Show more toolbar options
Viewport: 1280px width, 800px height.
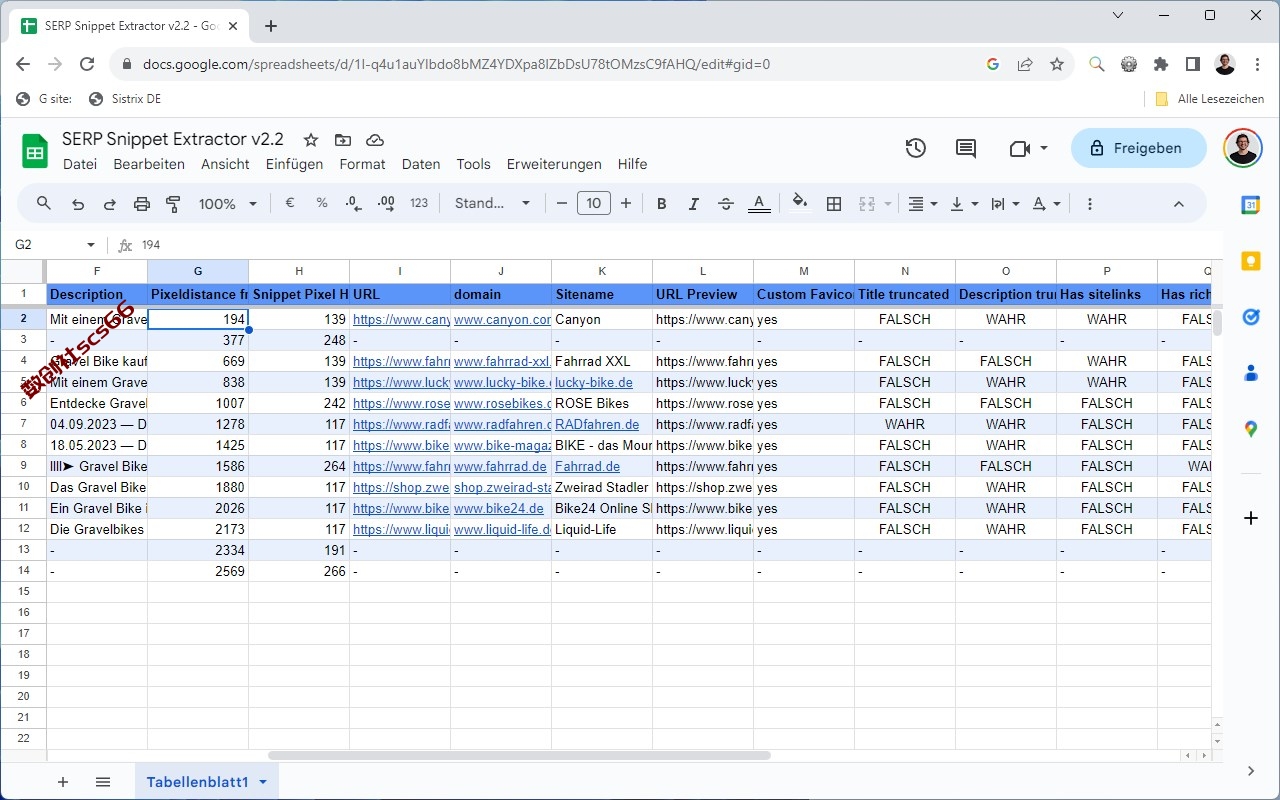pos(1089,203)
